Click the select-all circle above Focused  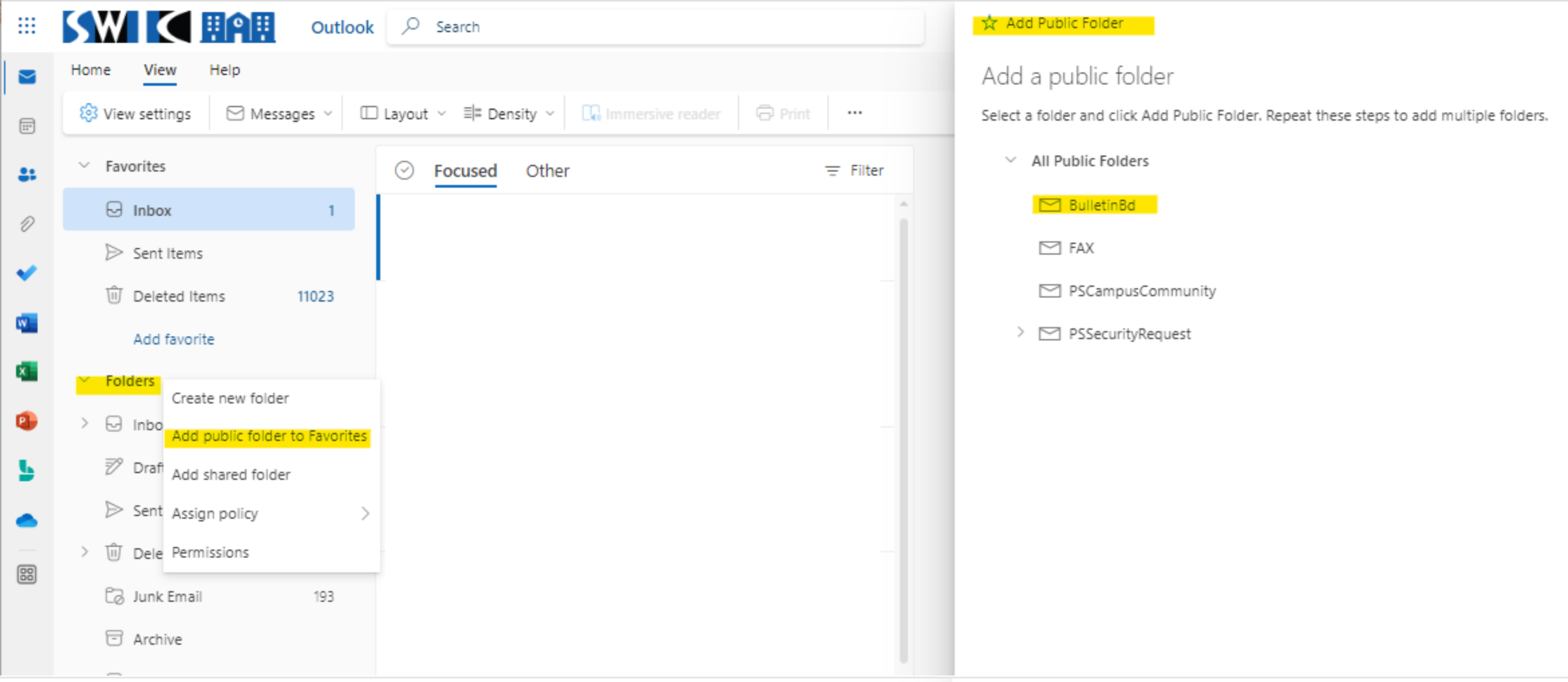[405, 170]
